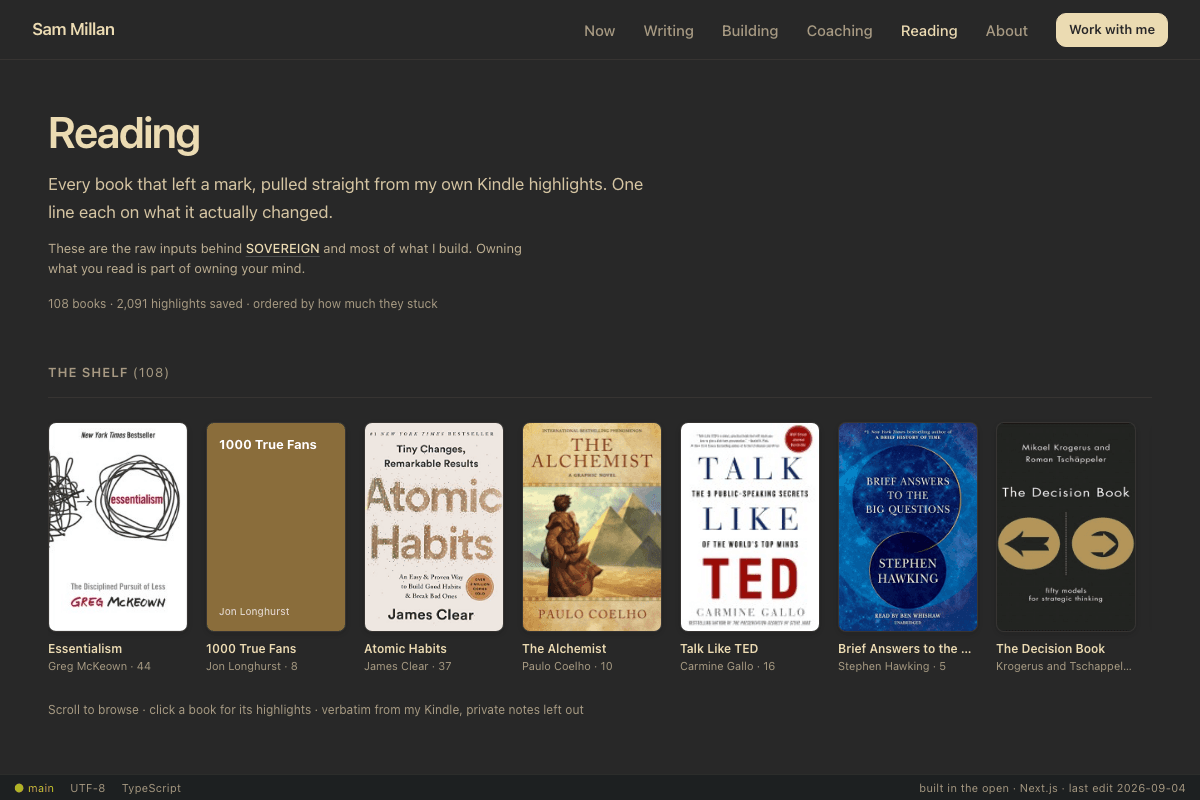Click the 'Stephen Hawking · 5' caption
This screenshot has height=800, width=1200.
click(892, 666)
